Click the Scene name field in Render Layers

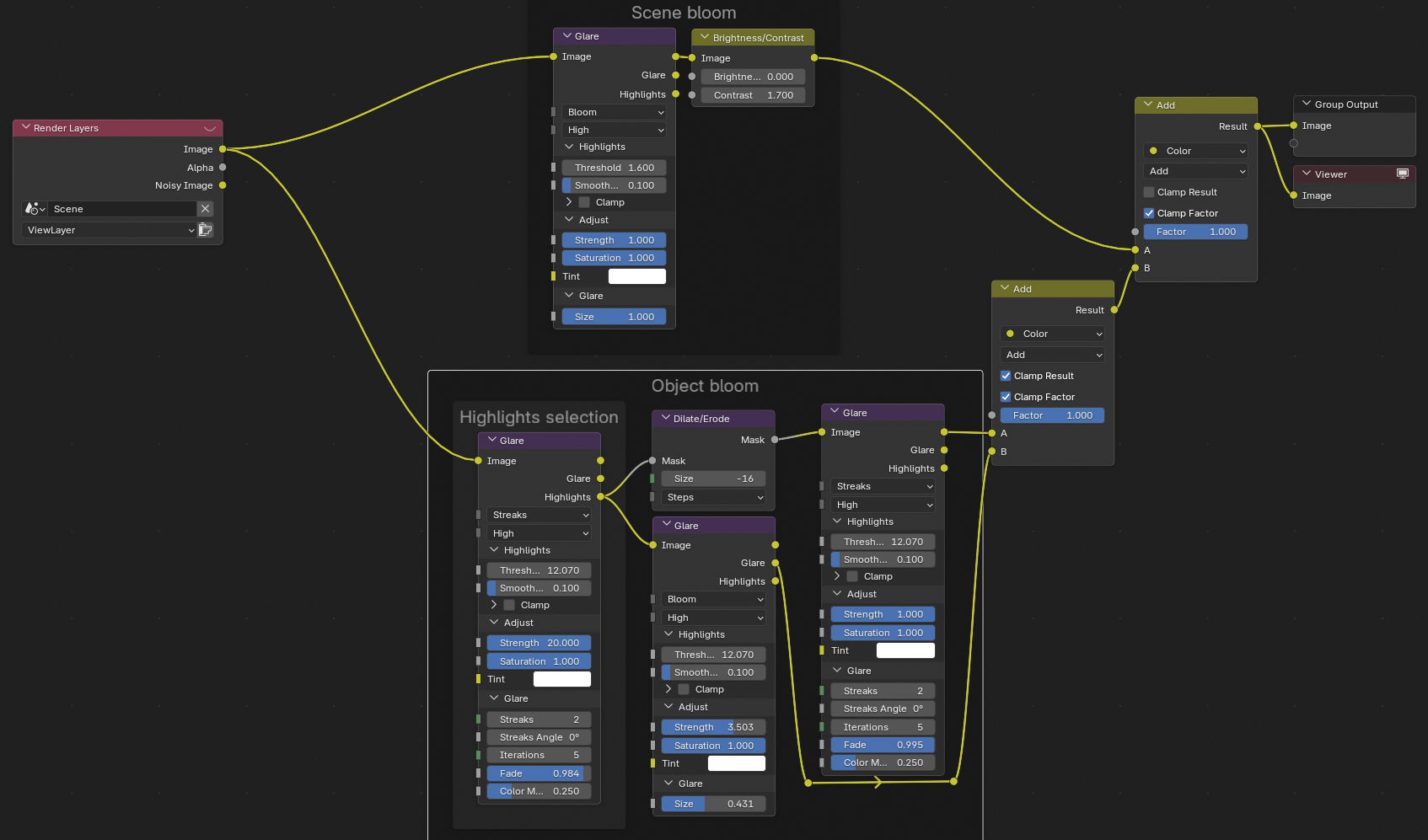pos(122,209)
